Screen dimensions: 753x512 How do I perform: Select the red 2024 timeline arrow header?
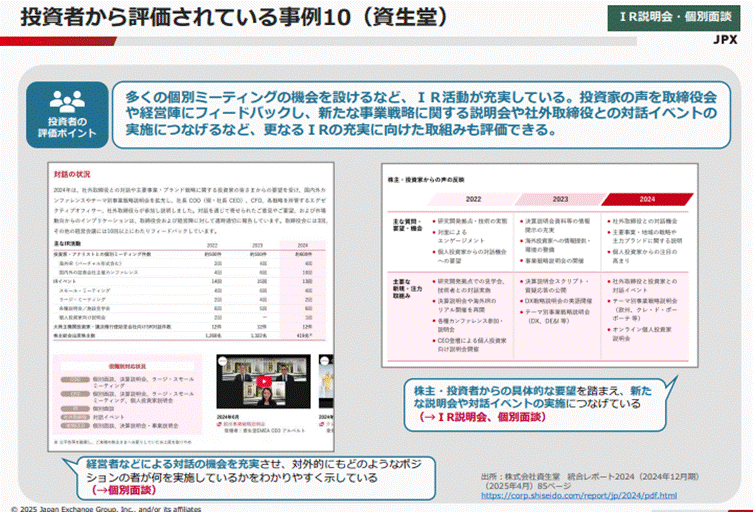(648, 198)
